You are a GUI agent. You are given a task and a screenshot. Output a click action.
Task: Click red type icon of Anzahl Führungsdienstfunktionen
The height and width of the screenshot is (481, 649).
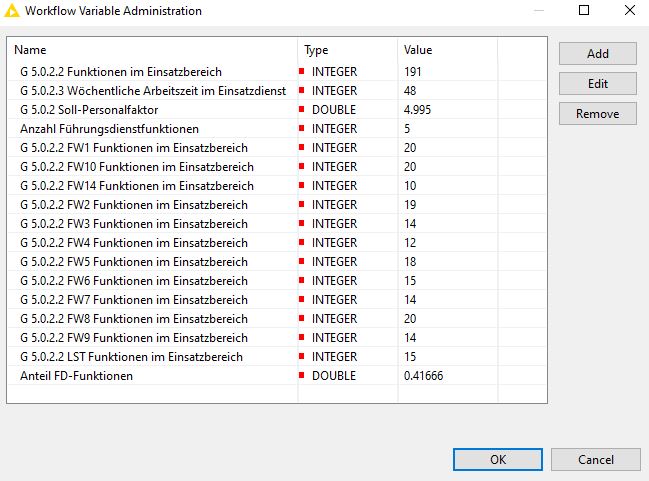[x=301, y=128]
